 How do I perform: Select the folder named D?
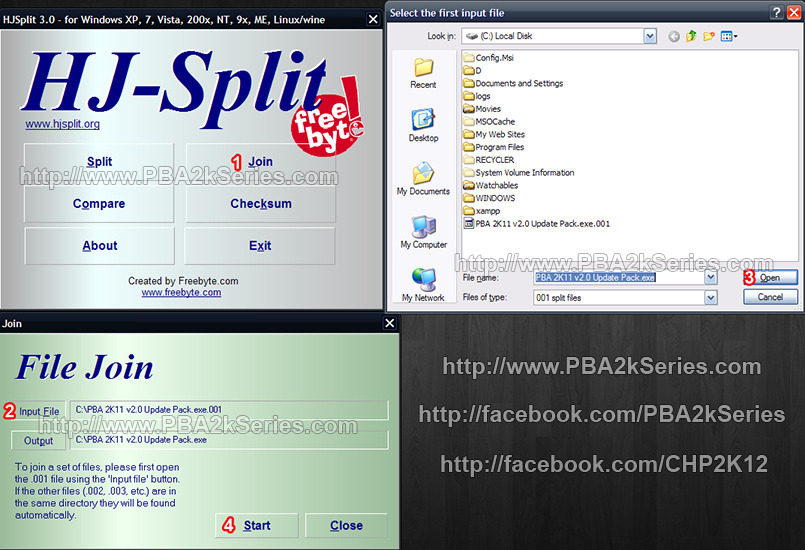(472, 70)
